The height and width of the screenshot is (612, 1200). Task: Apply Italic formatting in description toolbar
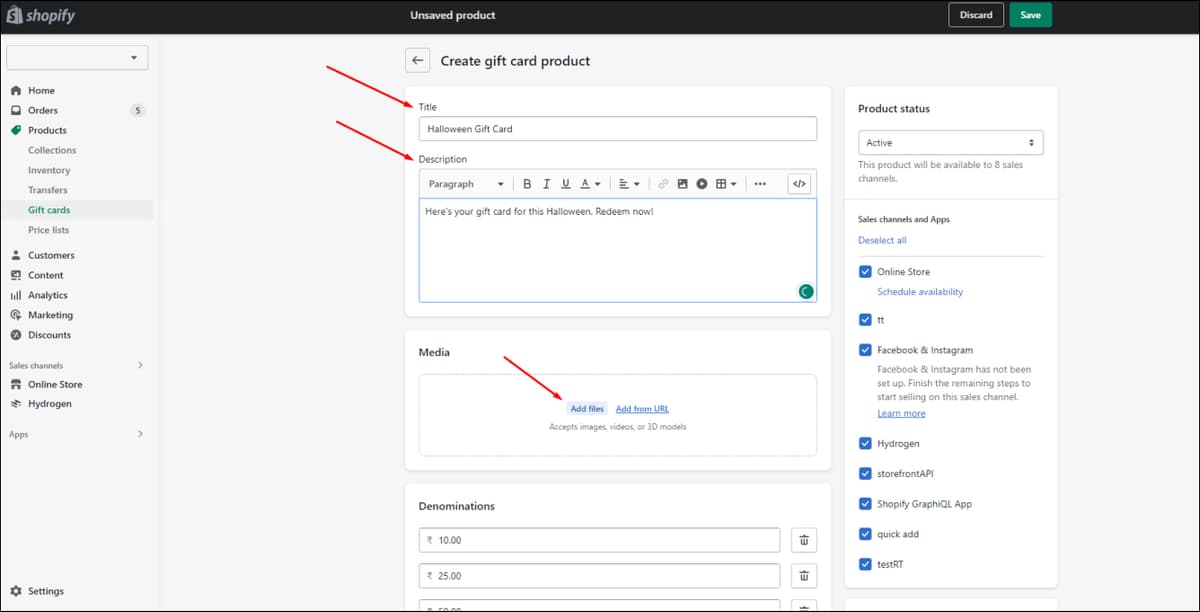click(546, 184)
